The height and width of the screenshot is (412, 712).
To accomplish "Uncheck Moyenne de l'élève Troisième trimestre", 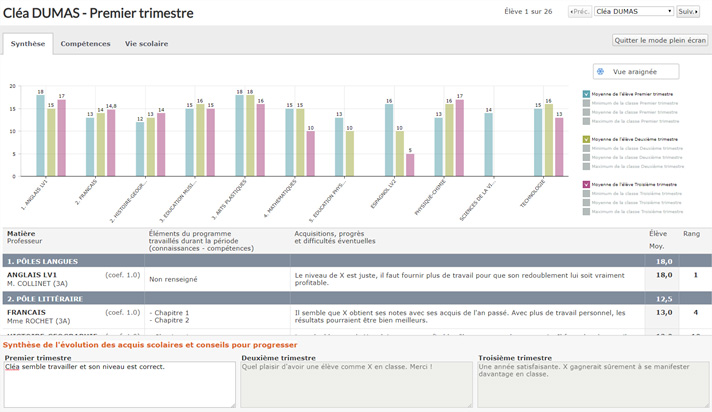I will click(586, 184).
